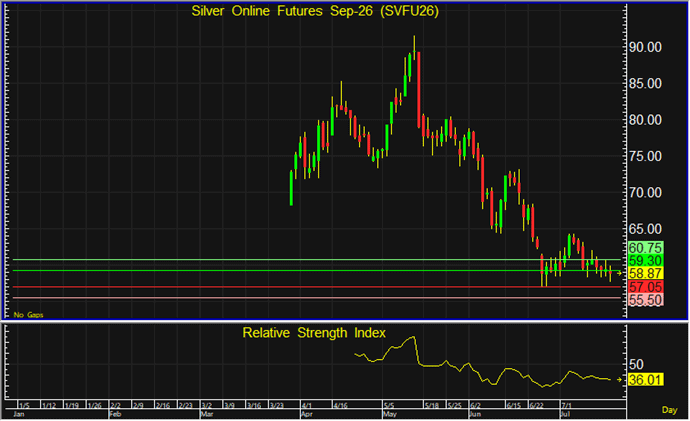The height and width of the screenshot is (421, 690).
Task: Select the 1/5 date marker on timeline
Action: click(24, 405)
